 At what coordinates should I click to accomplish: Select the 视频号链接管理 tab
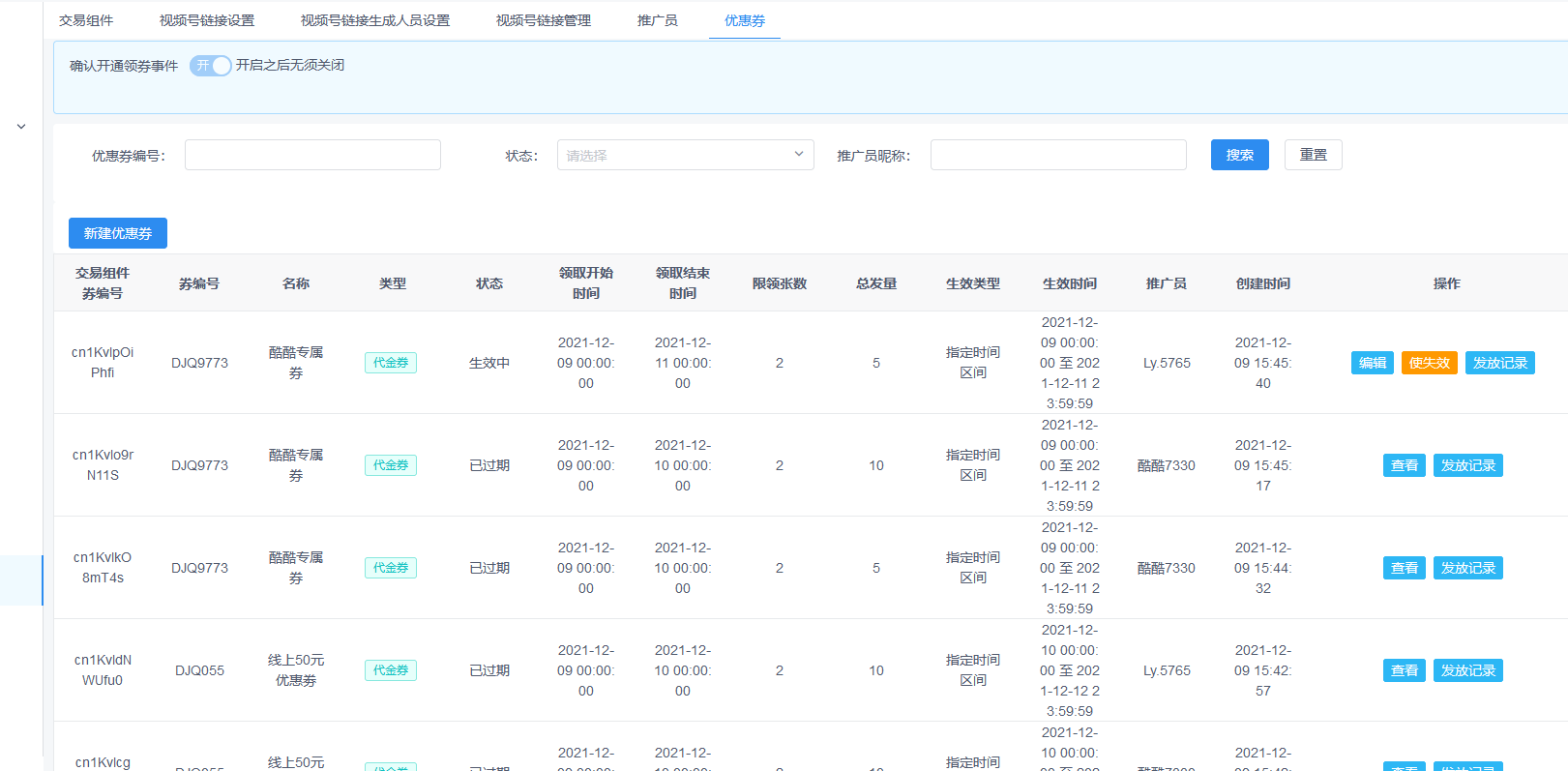pos(544,20)
